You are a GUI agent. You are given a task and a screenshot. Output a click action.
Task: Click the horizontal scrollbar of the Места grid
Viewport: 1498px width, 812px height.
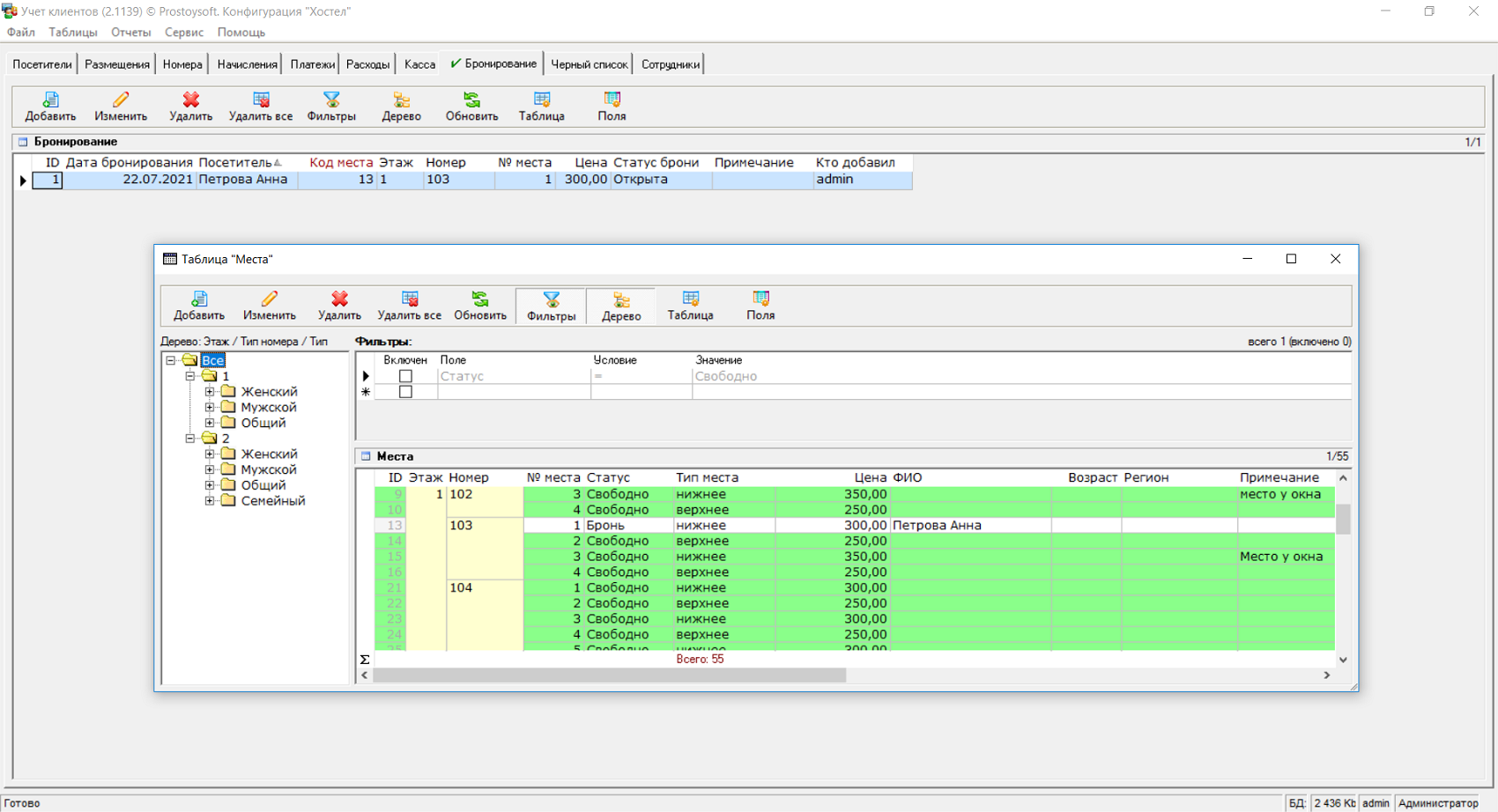click(608, 675)
